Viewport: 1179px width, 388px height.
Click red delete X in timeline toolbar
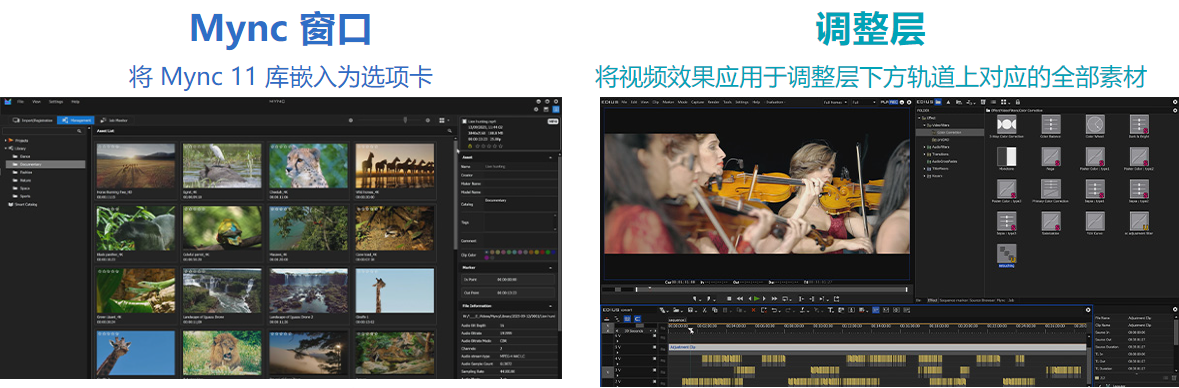pos(753,310)
